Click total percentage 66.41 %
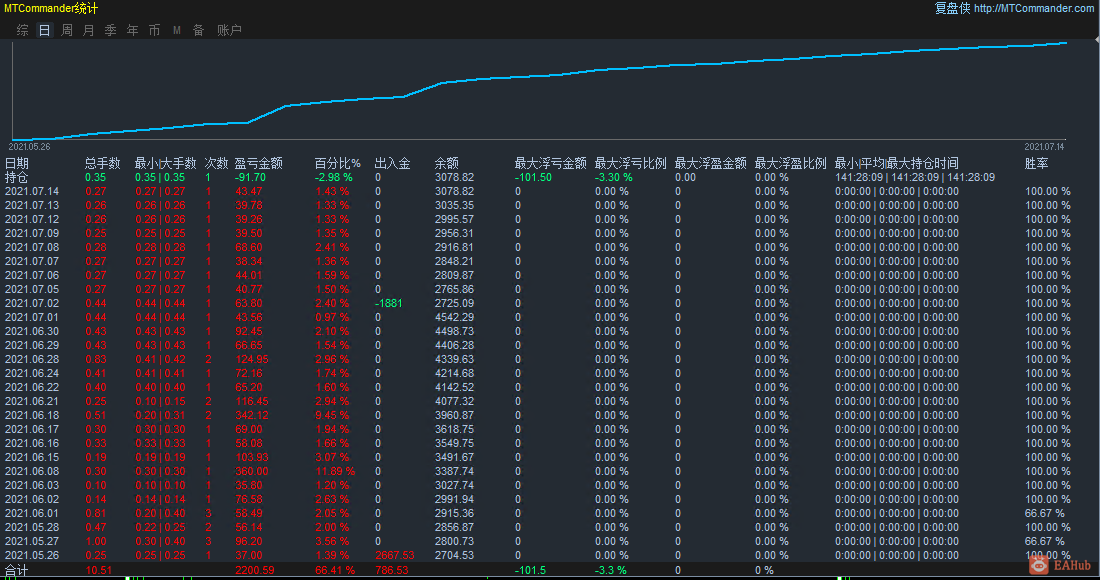The image size is (1100, 580). [x=335, y=570]
